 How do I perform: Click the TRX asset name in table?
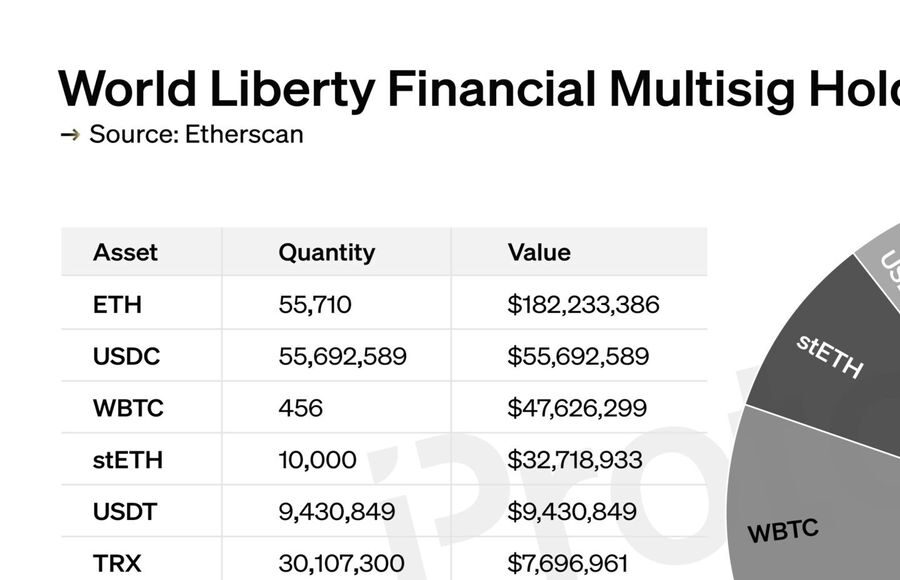click(117, 563)
